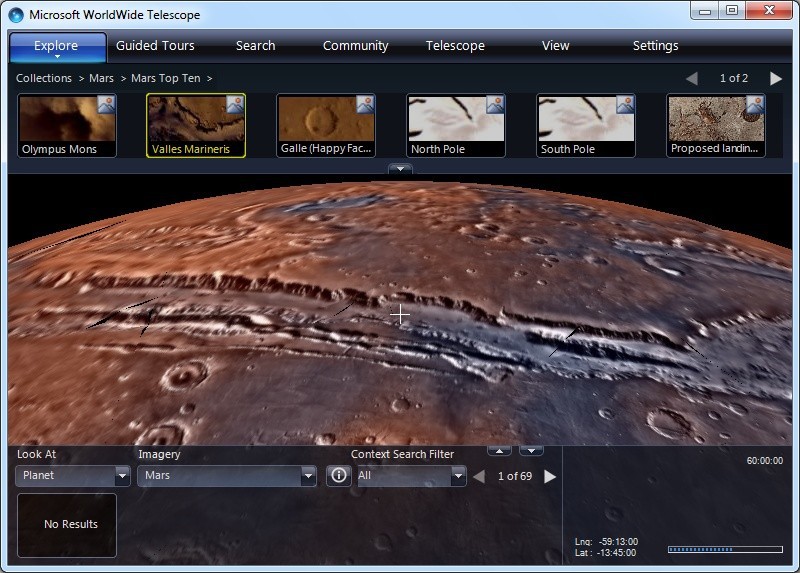Image resolution: width=800 pixels, height=573 pixels.
Task: Click the Lng -59:13:00 readout
Action: [606, 541]
